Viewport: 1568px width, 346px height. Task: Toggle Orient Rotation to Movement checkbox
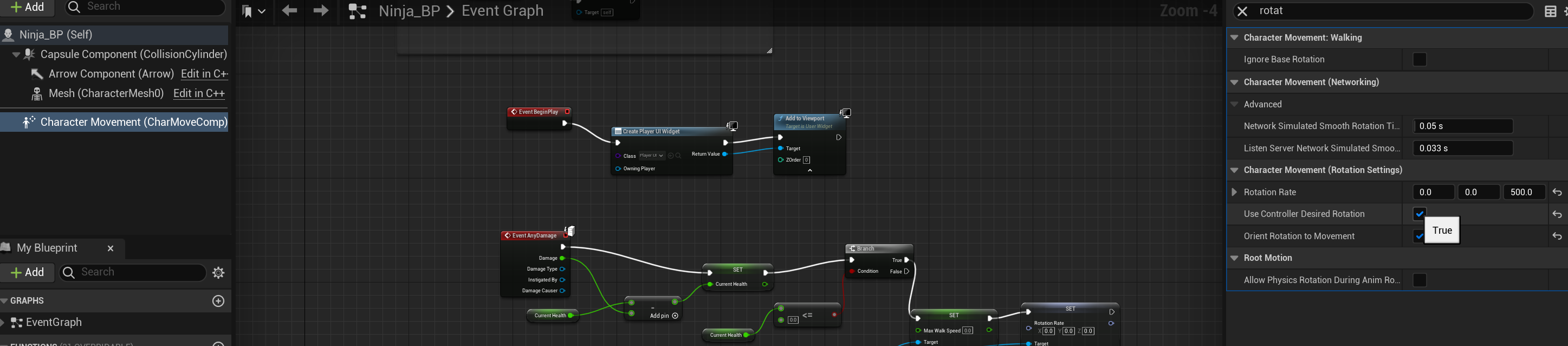coord(1419,236)
